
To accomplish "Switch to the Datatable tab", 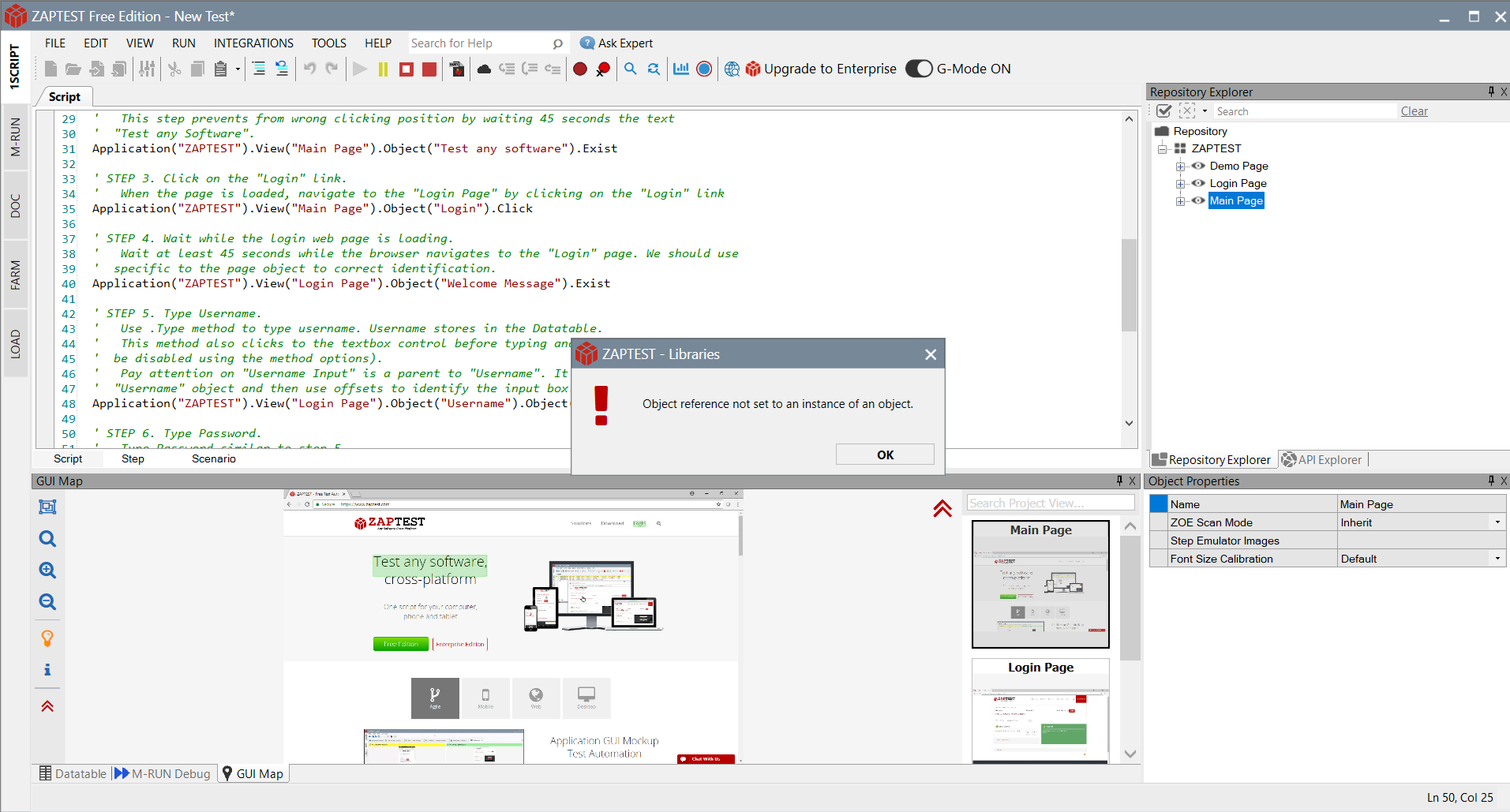I will (x=73, y=774).
